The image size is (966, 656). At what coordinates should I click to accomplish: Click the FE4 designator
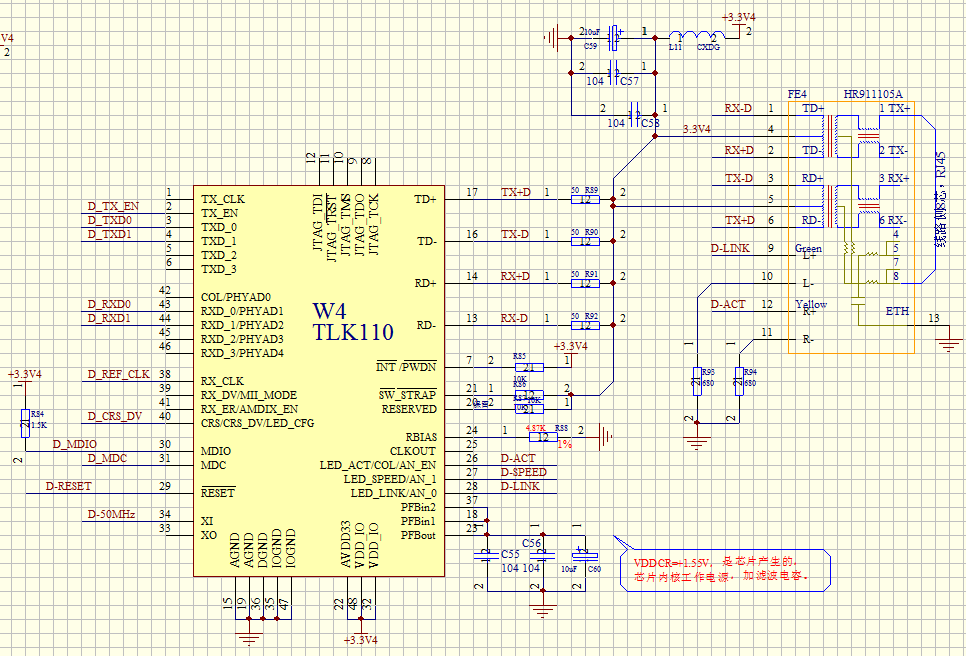(797, 94)
